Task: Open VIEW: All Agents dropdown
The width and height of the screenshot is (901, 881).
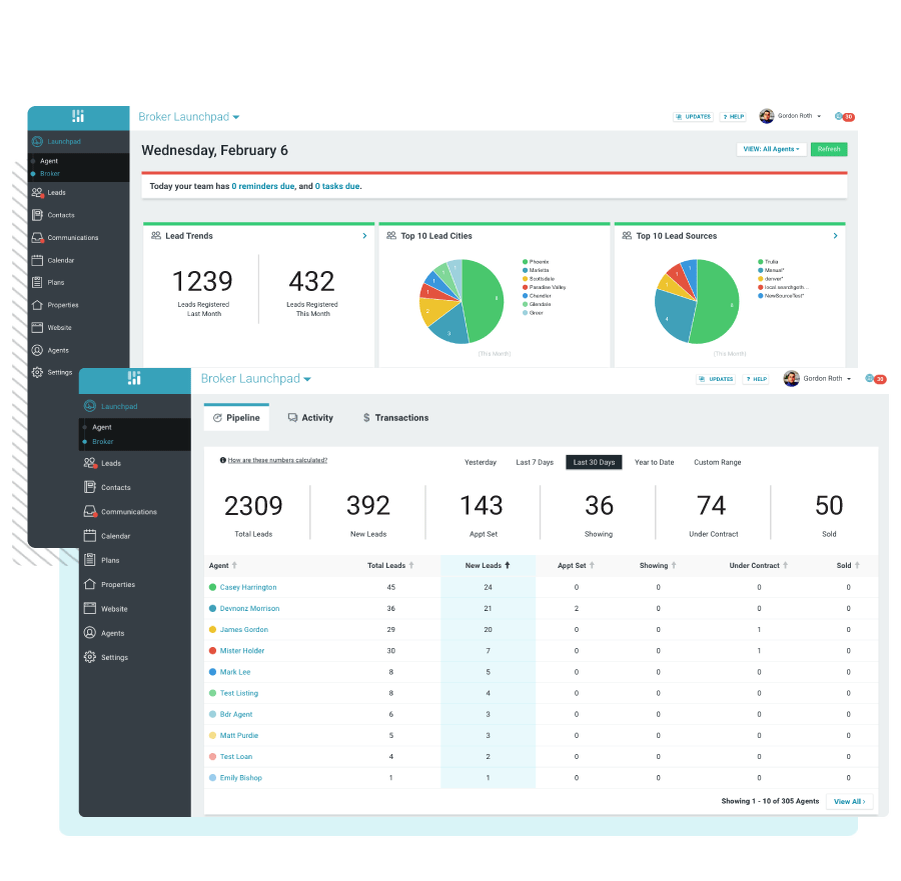Action: point(771,149)
